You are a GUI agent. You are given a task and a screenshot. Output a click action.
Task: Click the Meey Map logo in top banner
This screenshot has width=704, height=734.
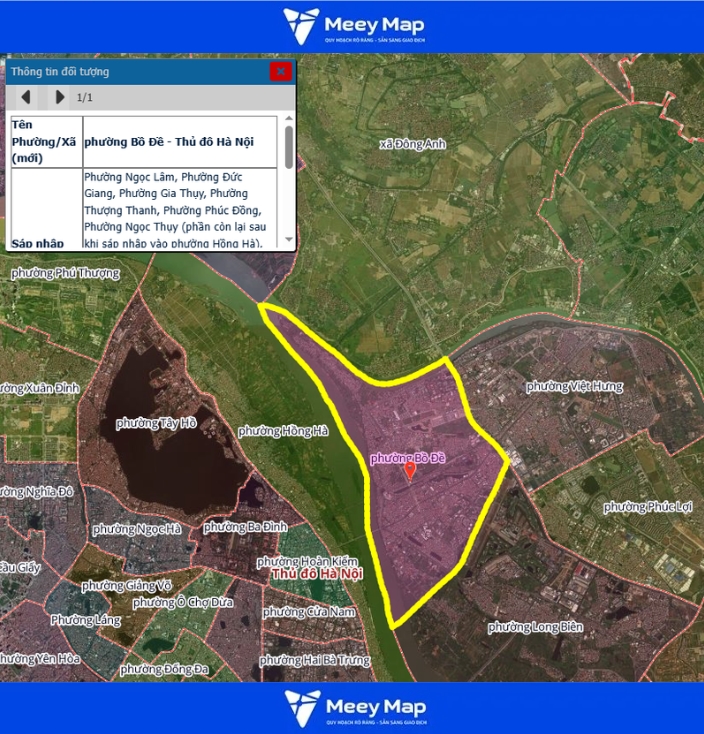click(x=352, y=26)
